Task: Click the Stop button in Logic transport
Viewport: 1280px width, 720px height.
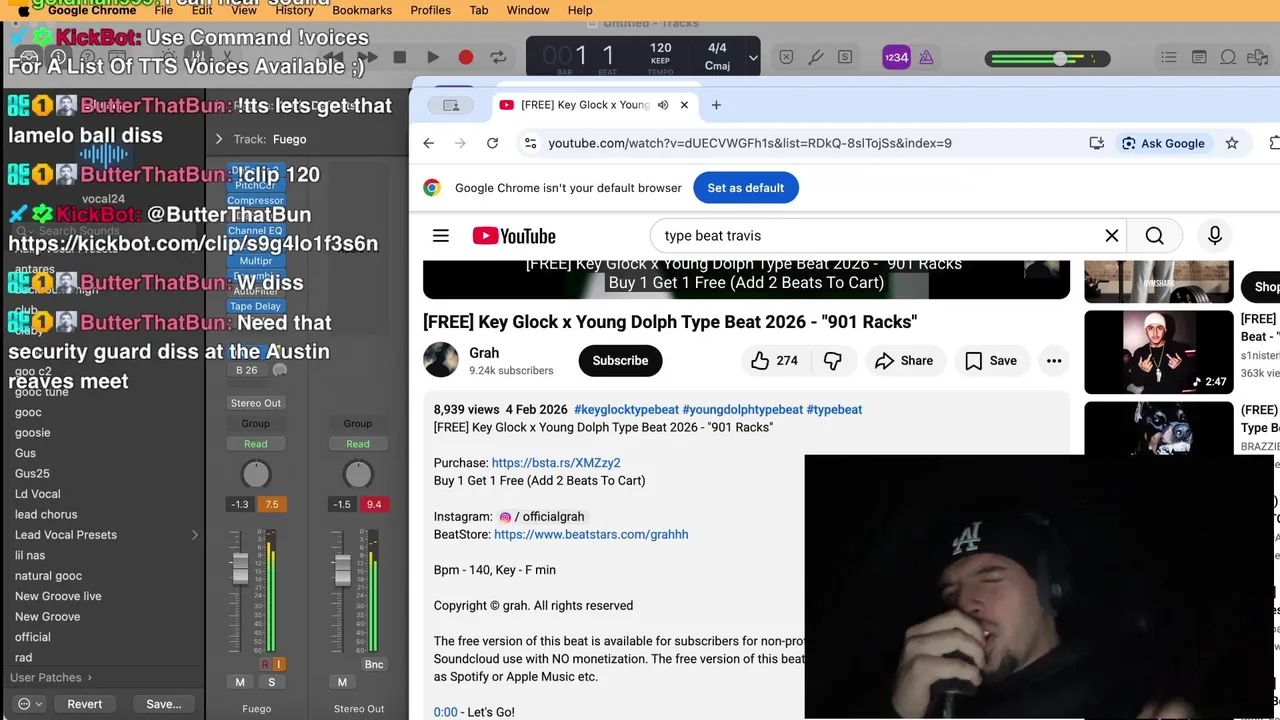Action: click(x=400, y=58)
